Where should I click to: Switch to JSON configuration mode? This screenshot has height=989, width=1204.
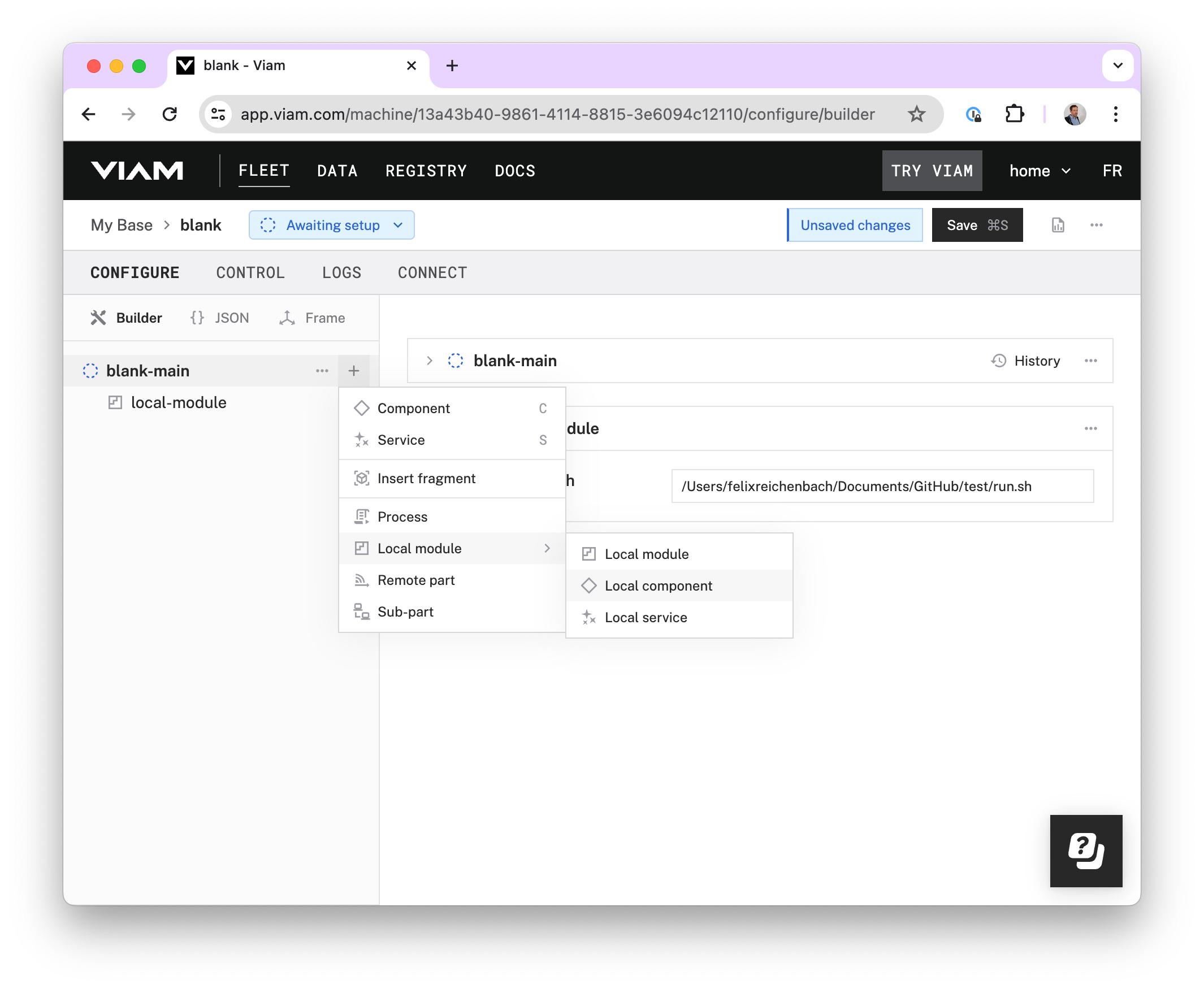click(219, 317)
